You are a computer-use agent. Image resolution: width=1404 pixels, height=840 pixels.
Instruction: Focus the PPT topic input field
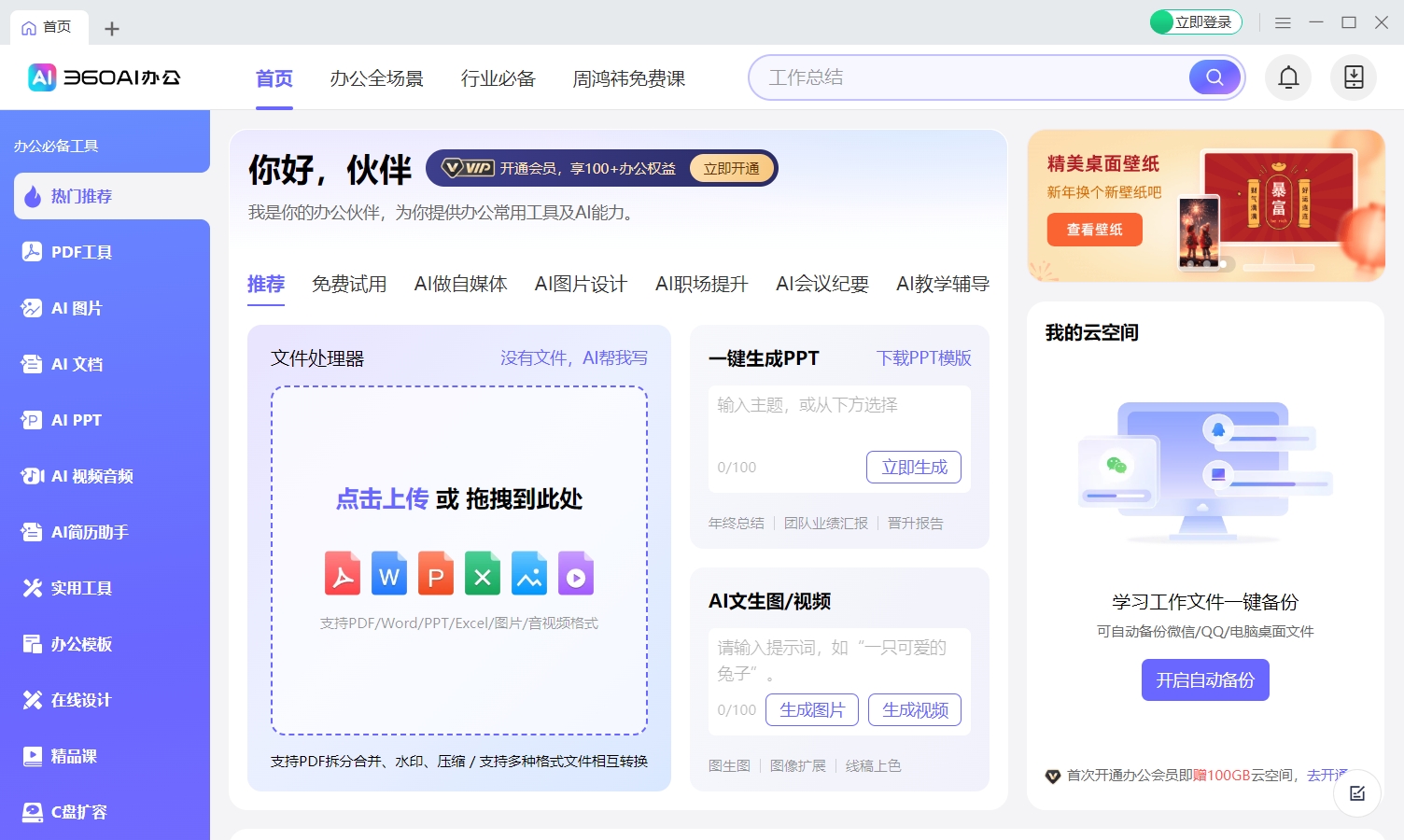(x=839, y=420)
